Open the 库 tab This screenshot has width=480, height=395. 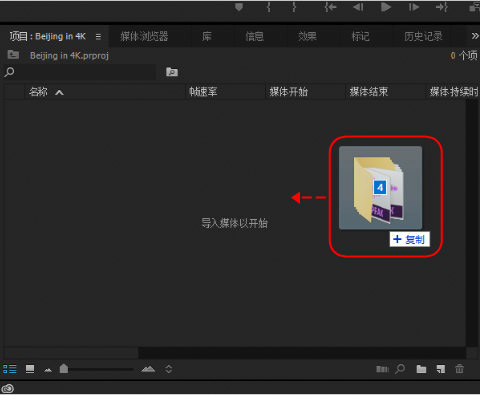click(x=207, y=36)
